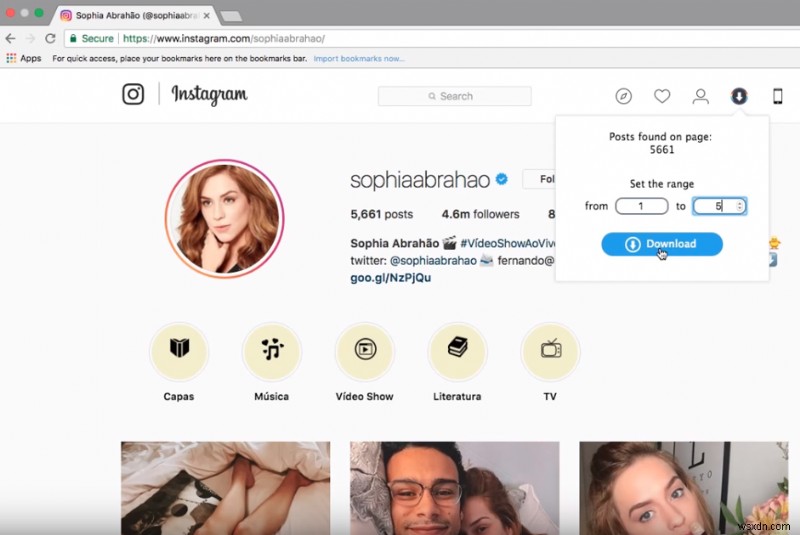Open the goo.gl/NzPjQu bio link
The width and height of the screenshot is (800, 535).
(x=391, y=277)
